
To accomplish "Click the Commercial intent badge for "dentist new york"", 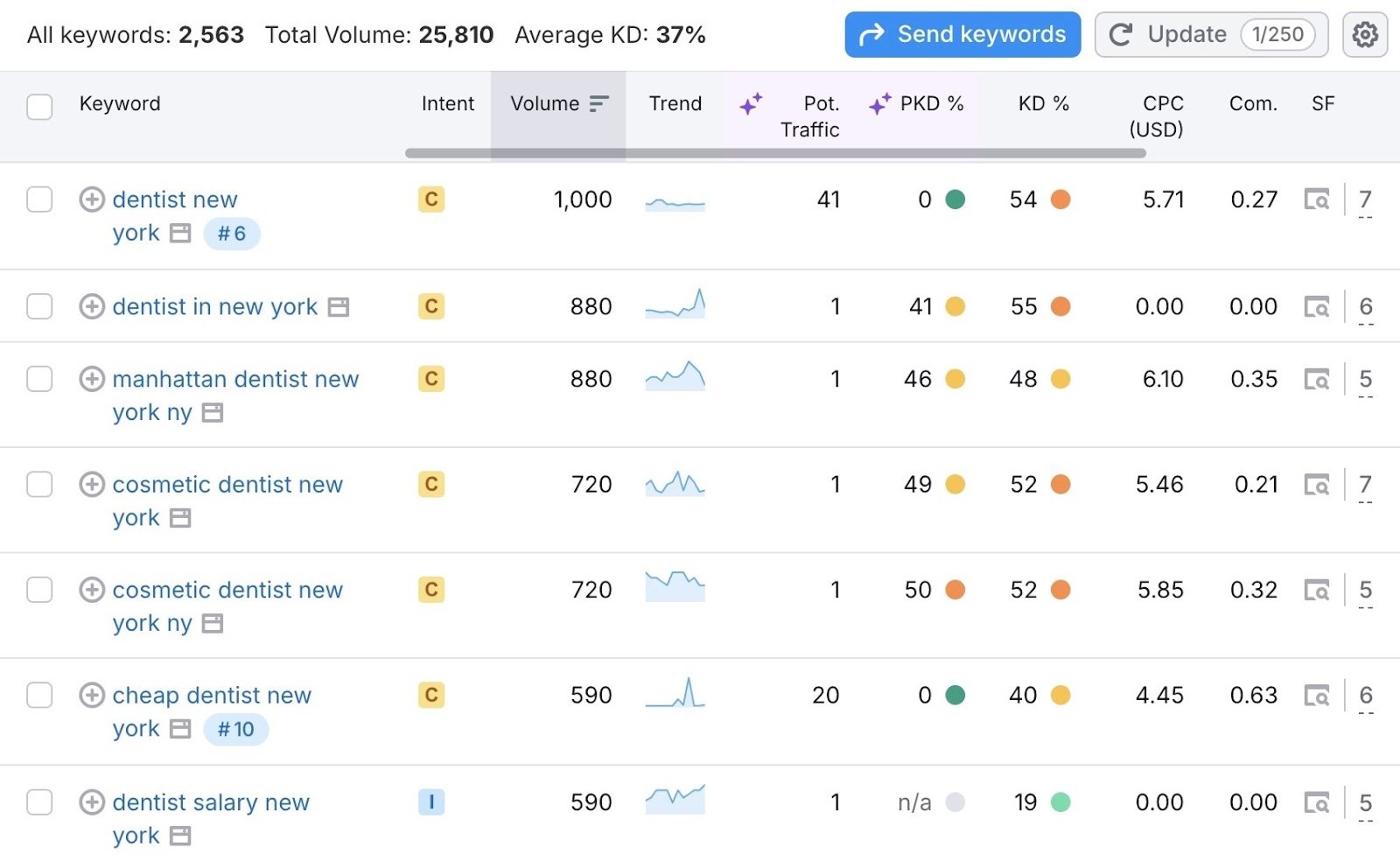I will pyautogui.click(x=430, y=199).
